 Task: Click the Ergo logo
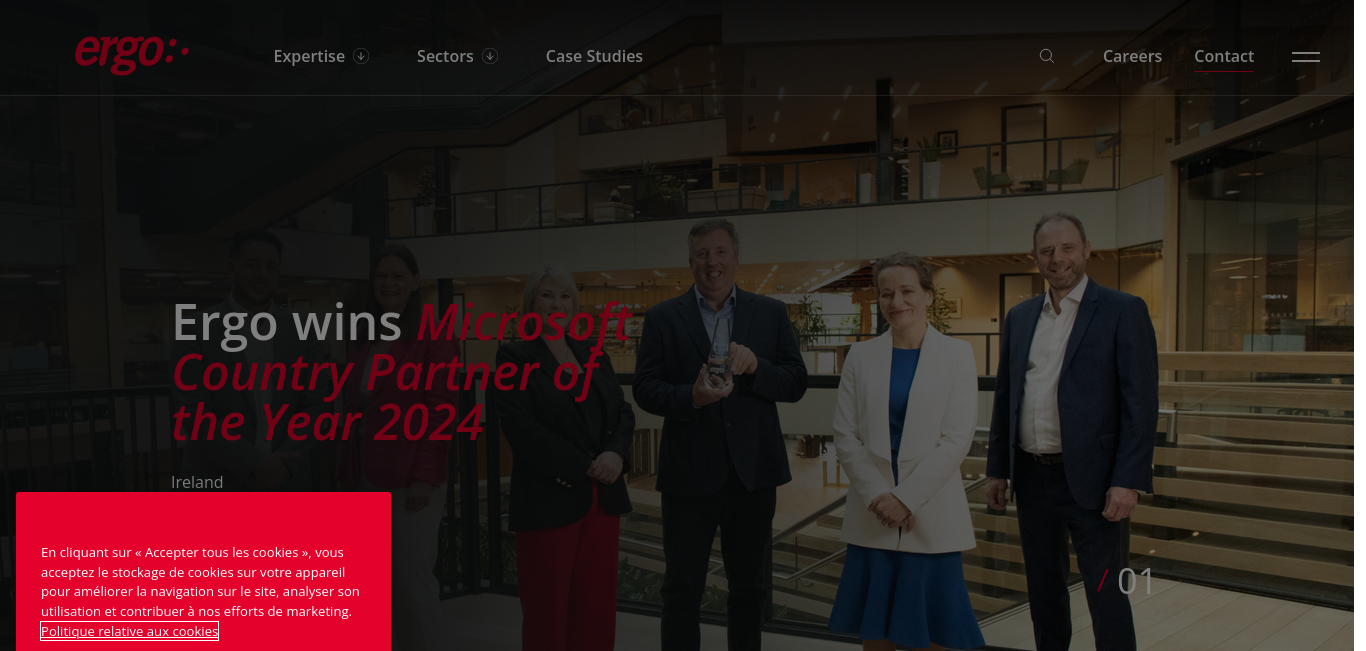coord(132,55)
